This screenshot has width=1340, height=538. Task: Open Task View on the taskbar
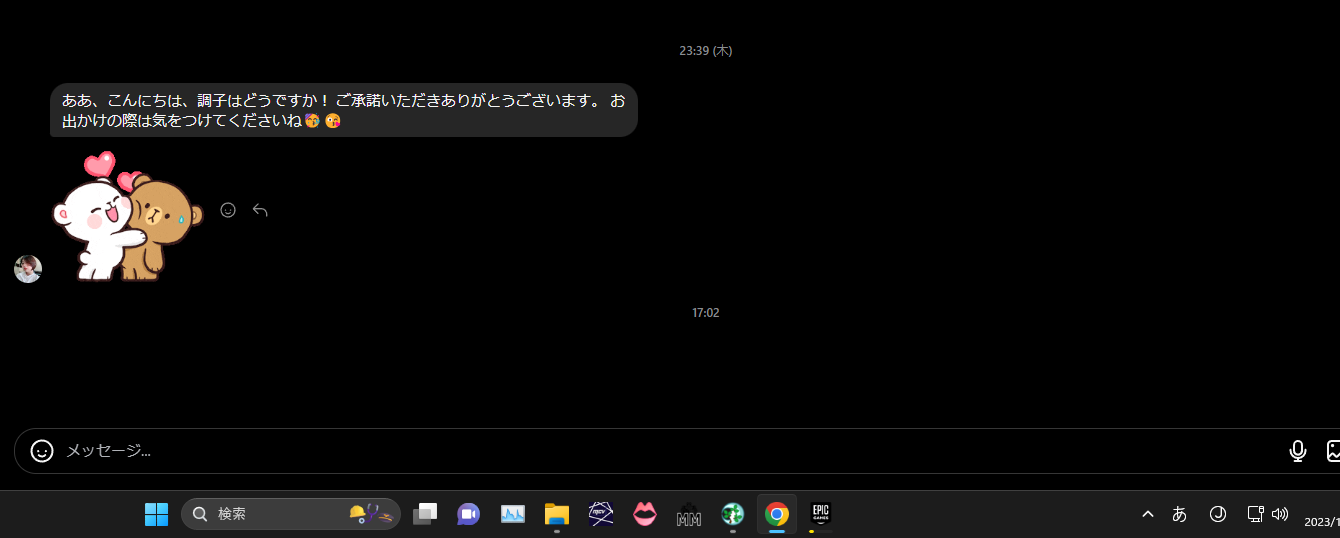(425, 514)
